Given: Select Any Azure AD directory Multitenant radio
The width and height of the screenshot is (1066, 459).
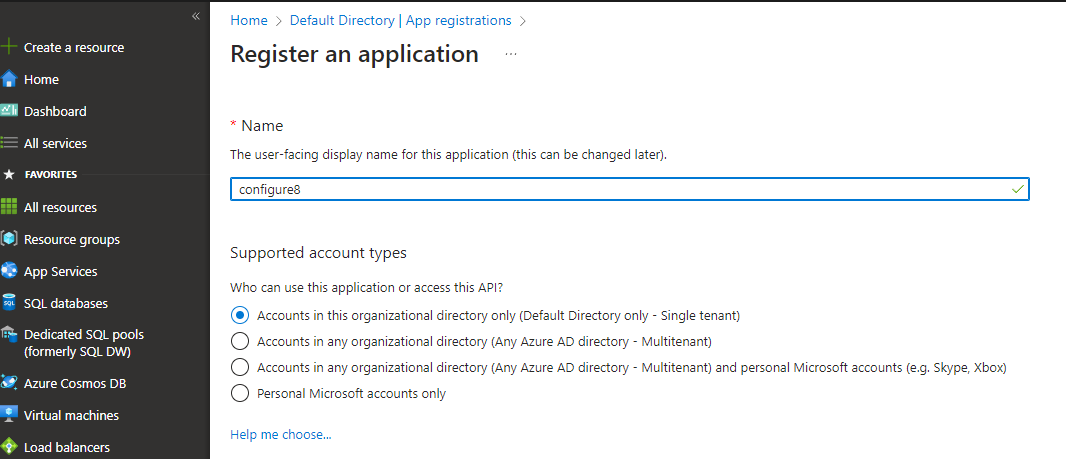Looking at the screenshot, I should coord(240,341).
